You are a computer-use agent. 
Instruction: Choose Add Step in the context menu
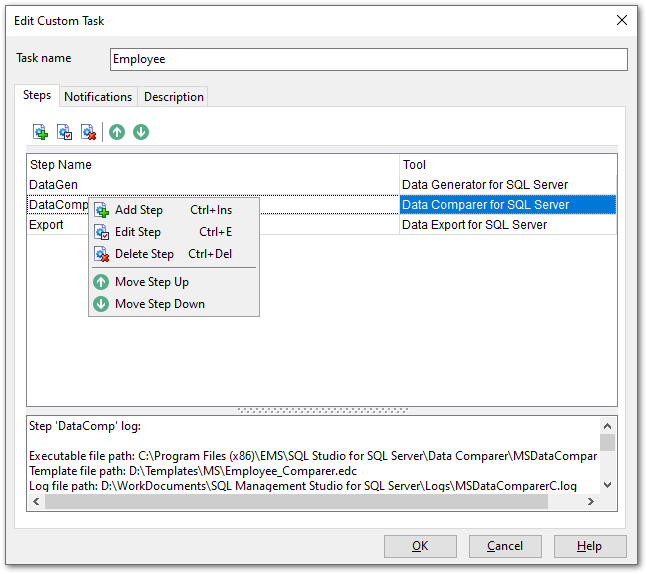[x=174, y=210]
